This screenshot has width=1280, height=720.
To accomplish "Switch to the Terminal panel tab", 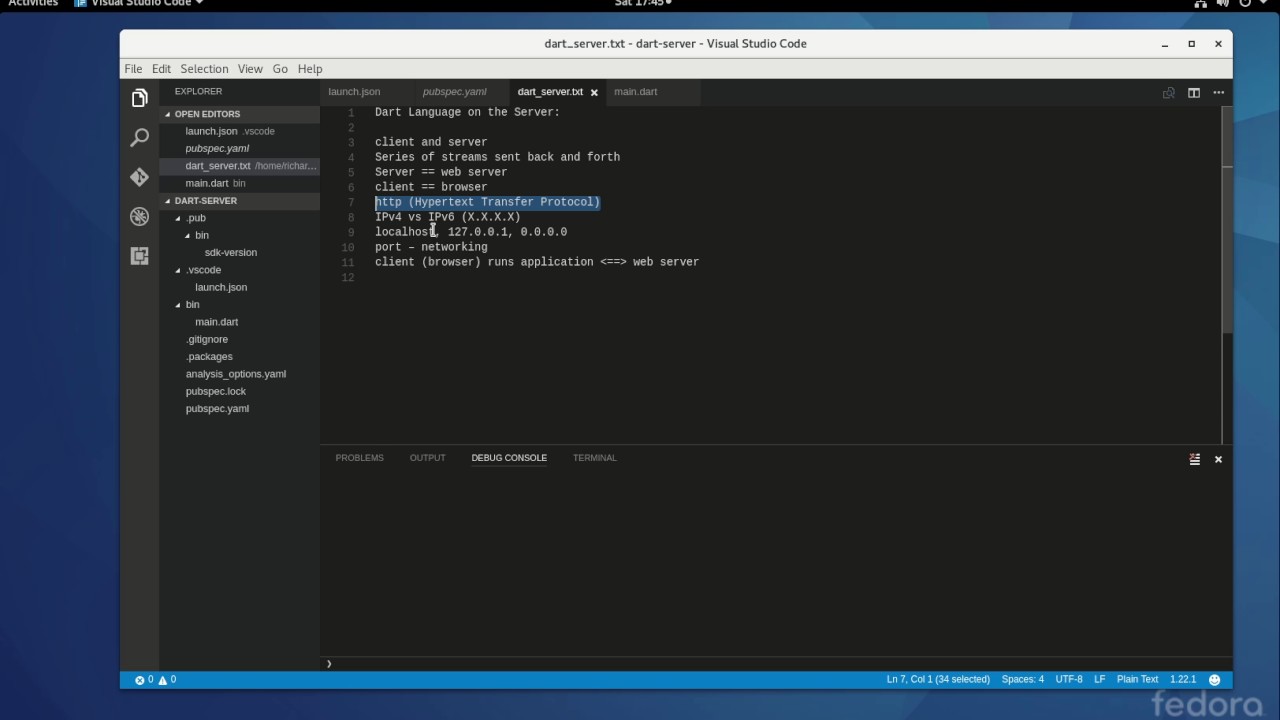I will pos(594,458).
